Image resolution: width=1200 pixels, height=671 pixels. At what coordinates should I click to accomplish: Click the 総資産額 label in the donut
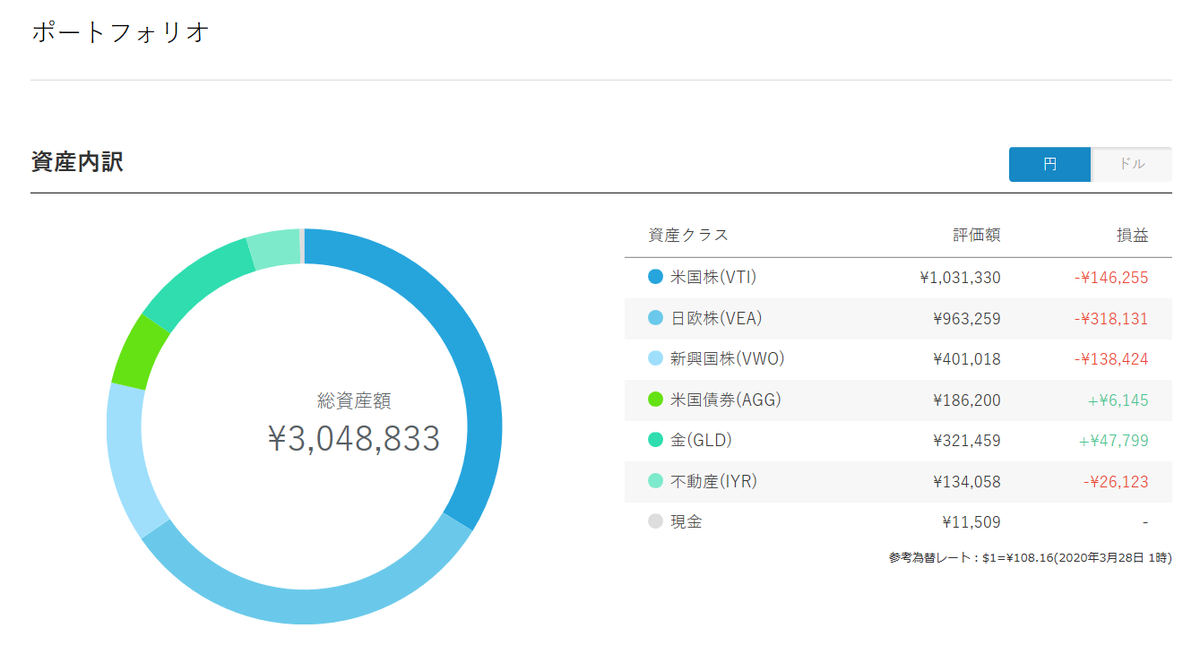[354, 401]
